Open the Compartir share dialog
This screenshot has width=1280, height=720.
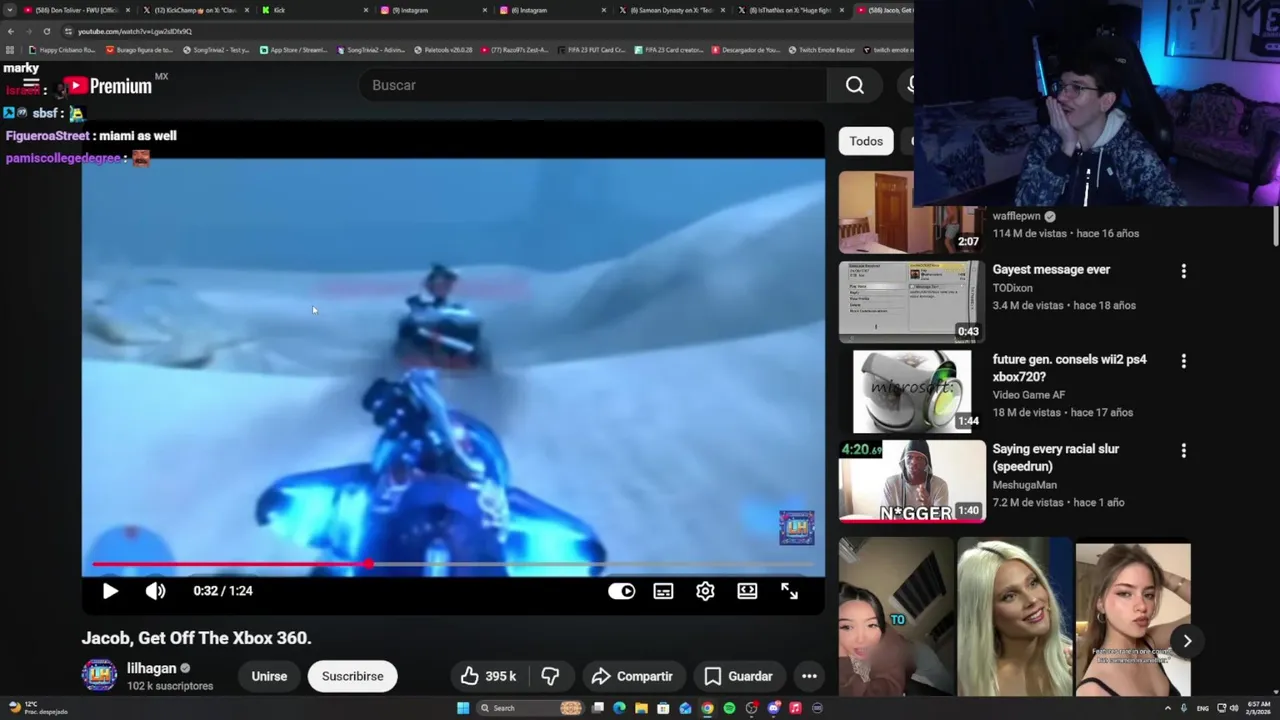(x=632, y=676)
